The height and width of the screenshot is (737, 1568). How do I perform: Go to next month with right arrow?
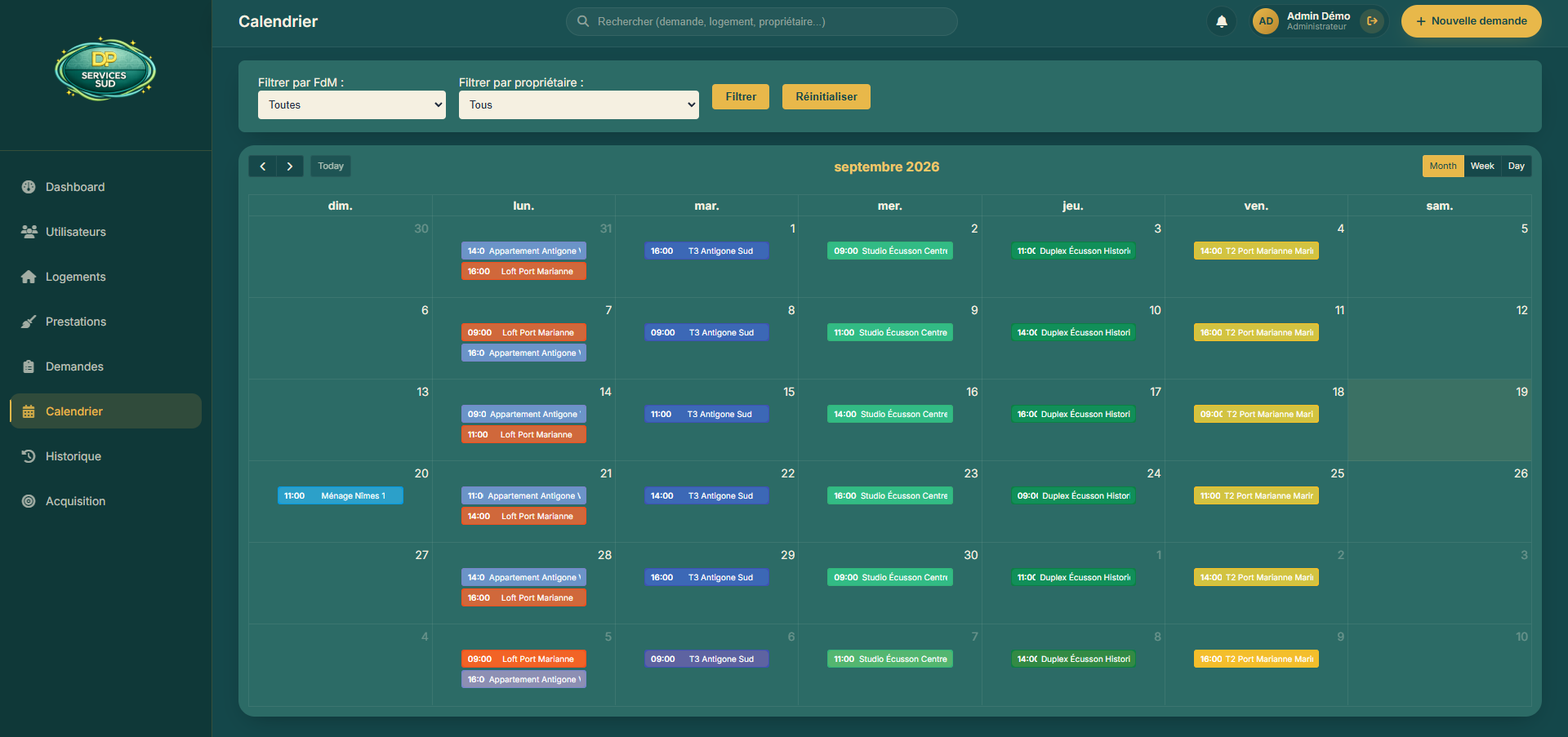pyautogui.click(x=290, y=166)
